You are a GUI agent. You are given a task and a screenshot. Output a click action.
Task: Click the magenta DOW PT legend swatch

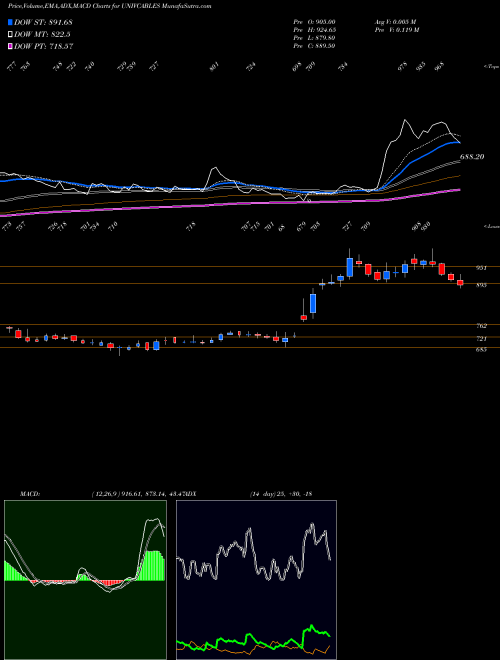11,46
